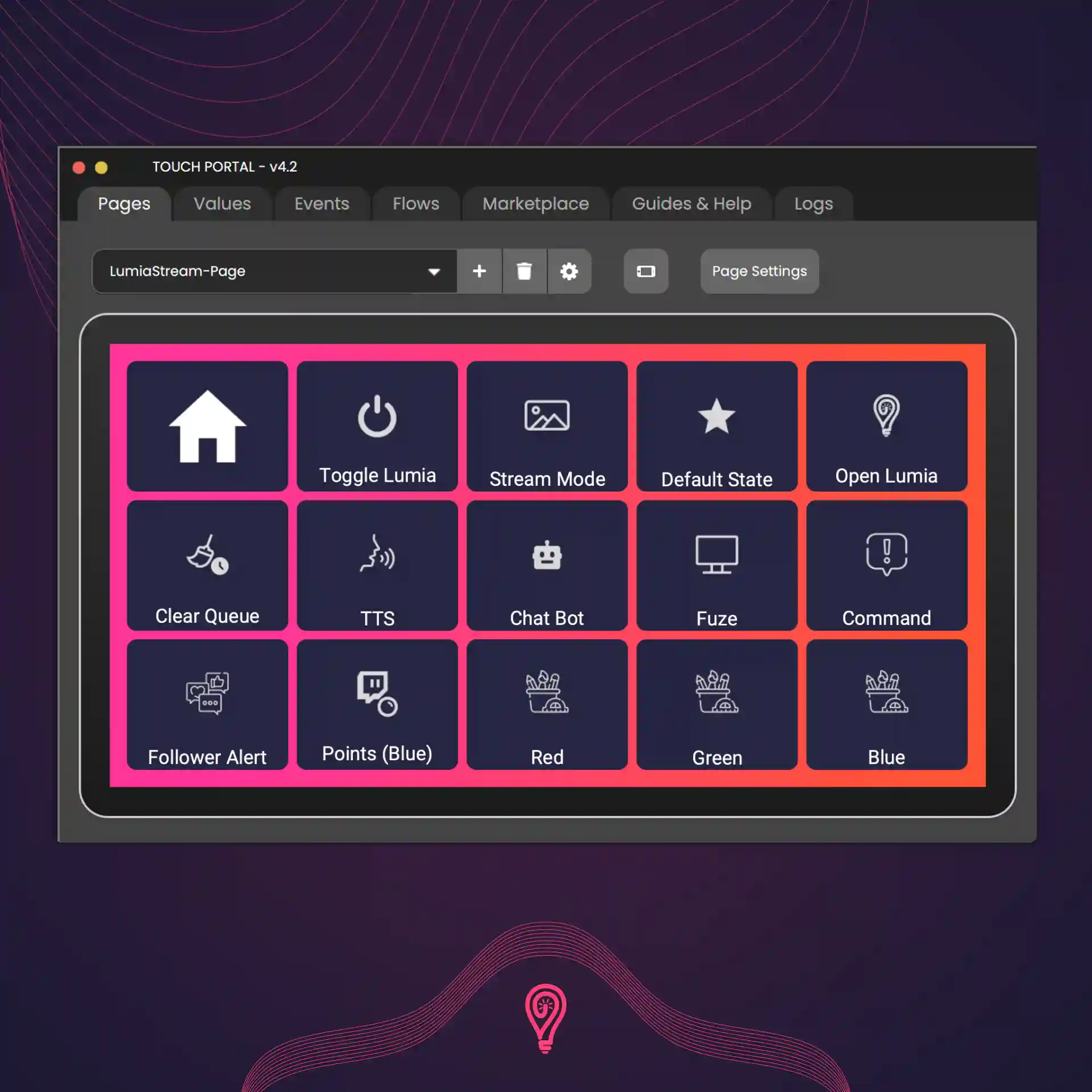Viewport: 1092px width, 1092px height.
Task: Open the LumiaStream-Page dropdown
Action: click(x=274, y=271)
